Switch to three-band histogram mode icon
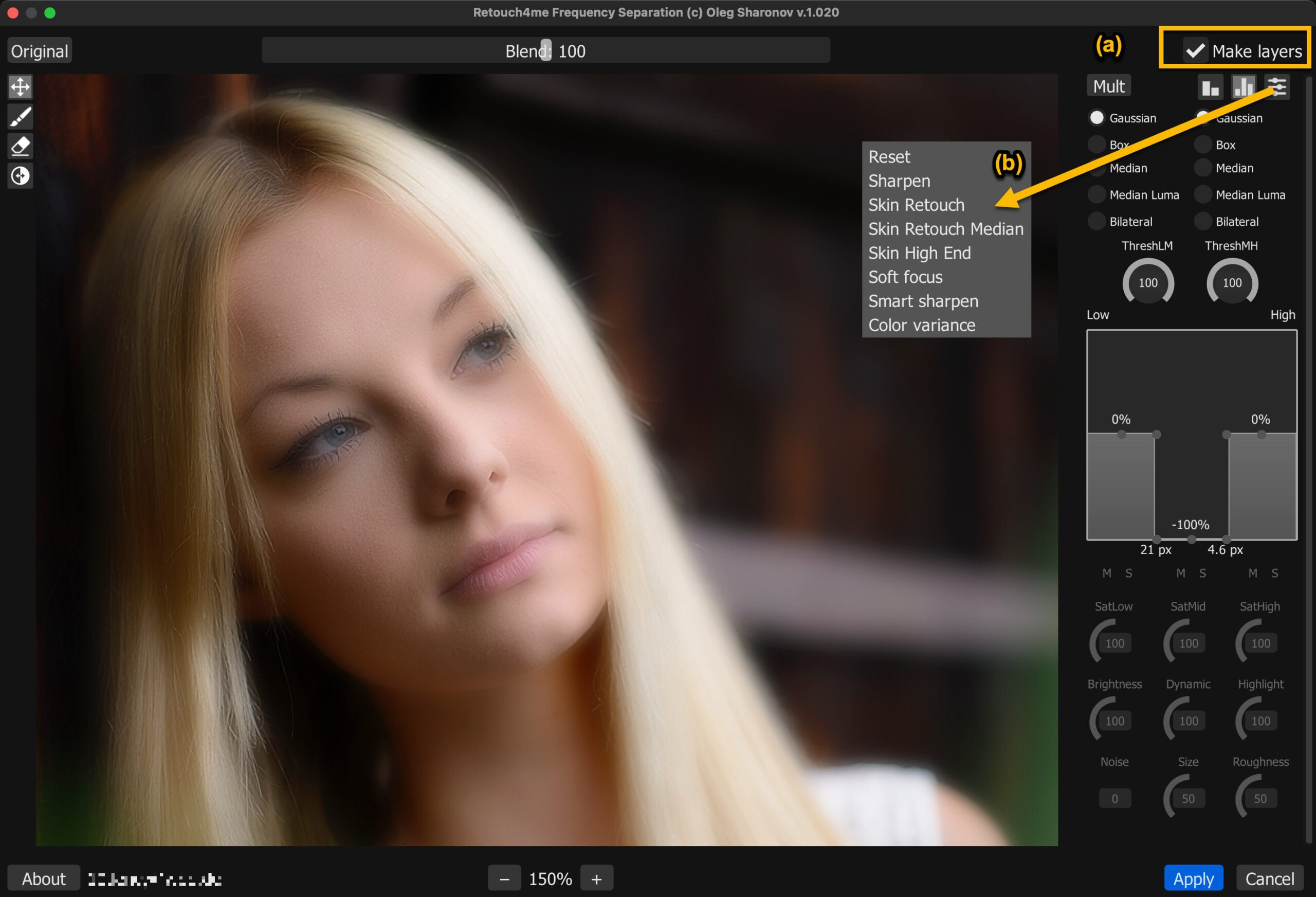This screenshot has height=897, width=1316. tap(1243, 87)
